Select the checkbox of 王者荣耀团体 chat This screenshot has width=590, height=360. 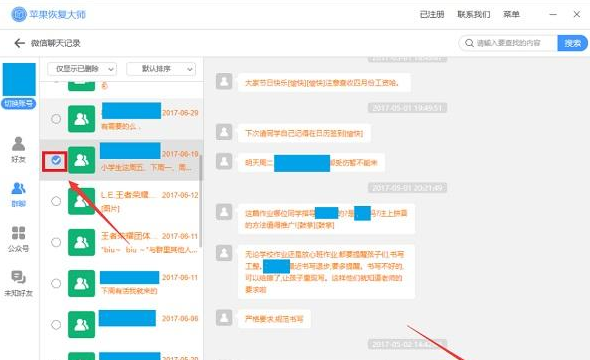pos(56,242)
